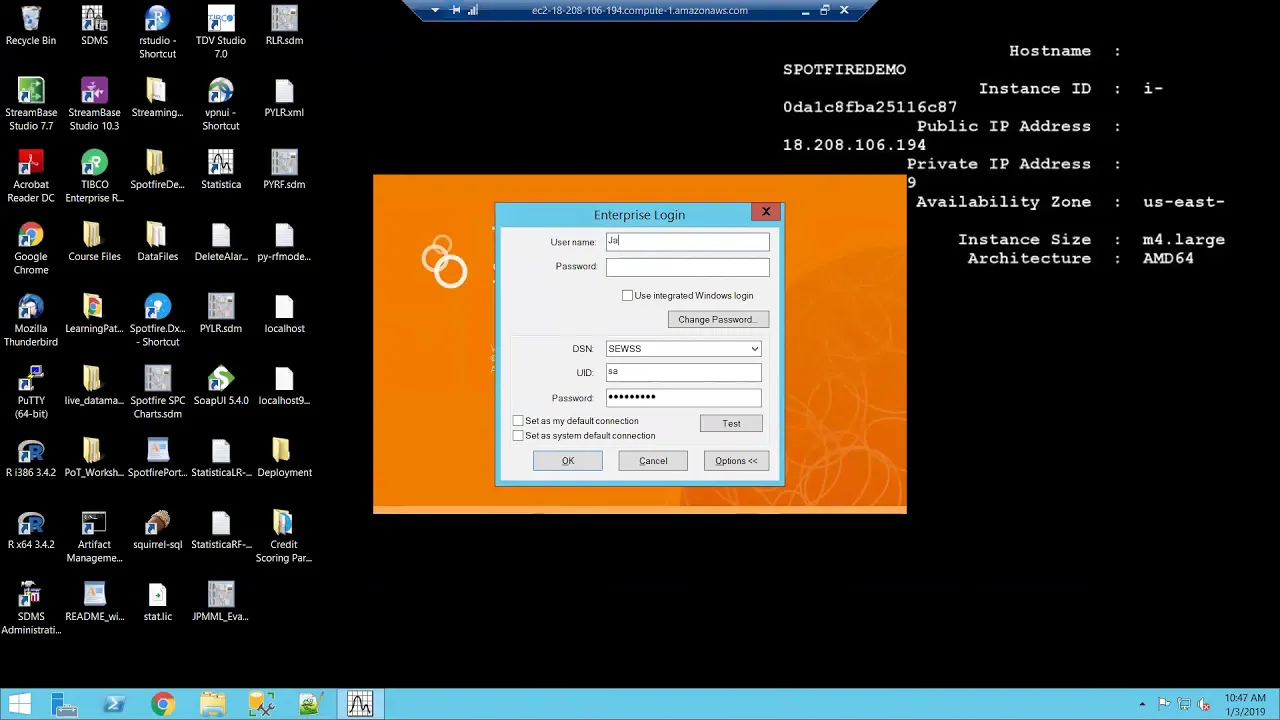Check Set as my default connection
This screenshot has width=1280, height=720.
coord(518,421)
